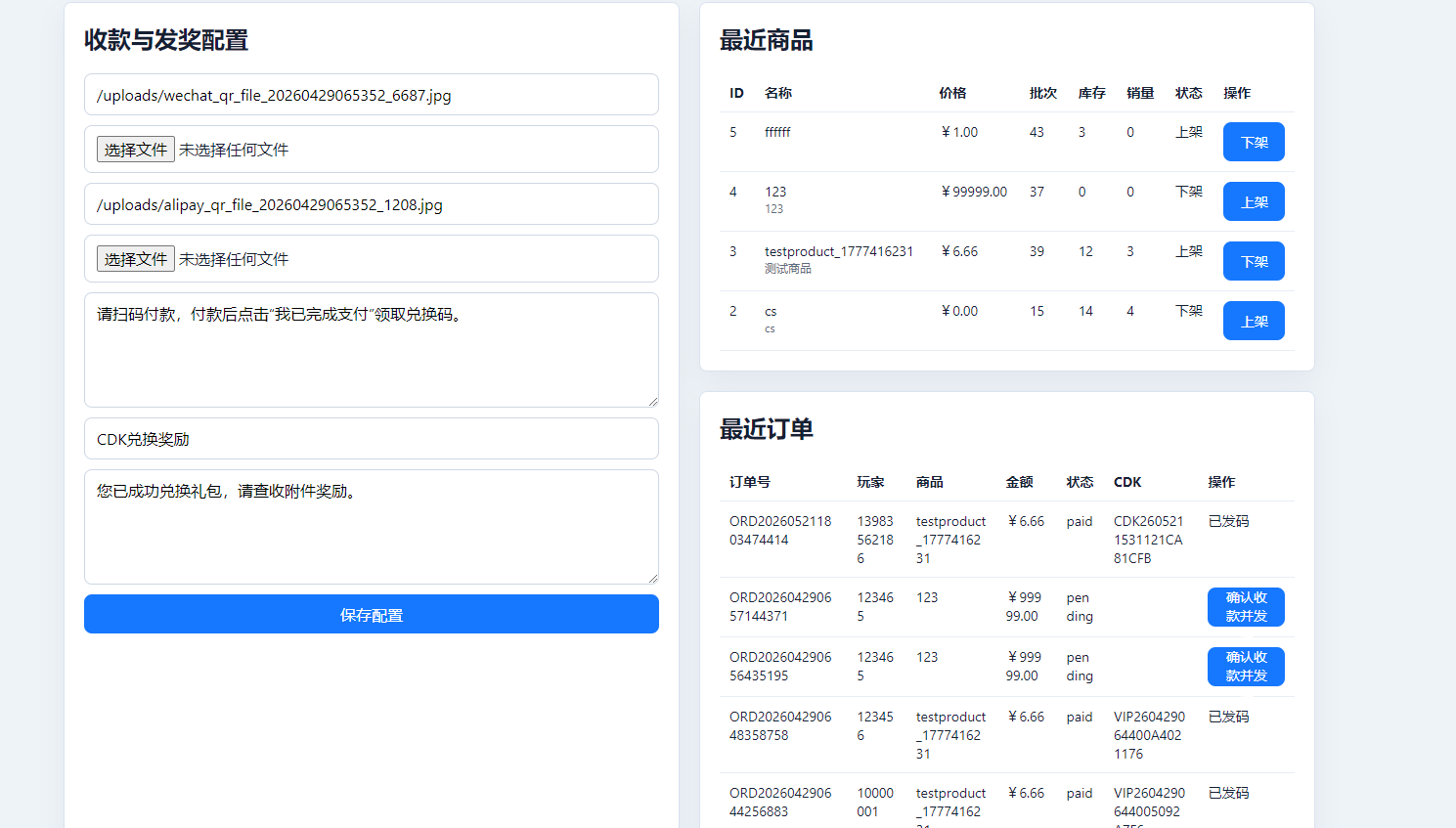This screenshot has height=828, width=1456.
Task: Save configuration with 保存配置 button
Action: coord(372,615)
